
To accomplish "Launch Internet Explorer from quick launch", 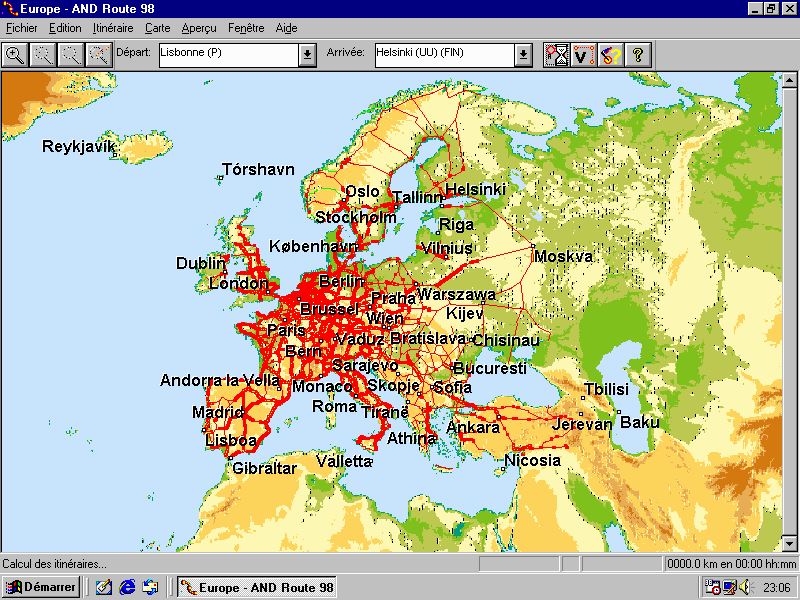I will [127, 587].
